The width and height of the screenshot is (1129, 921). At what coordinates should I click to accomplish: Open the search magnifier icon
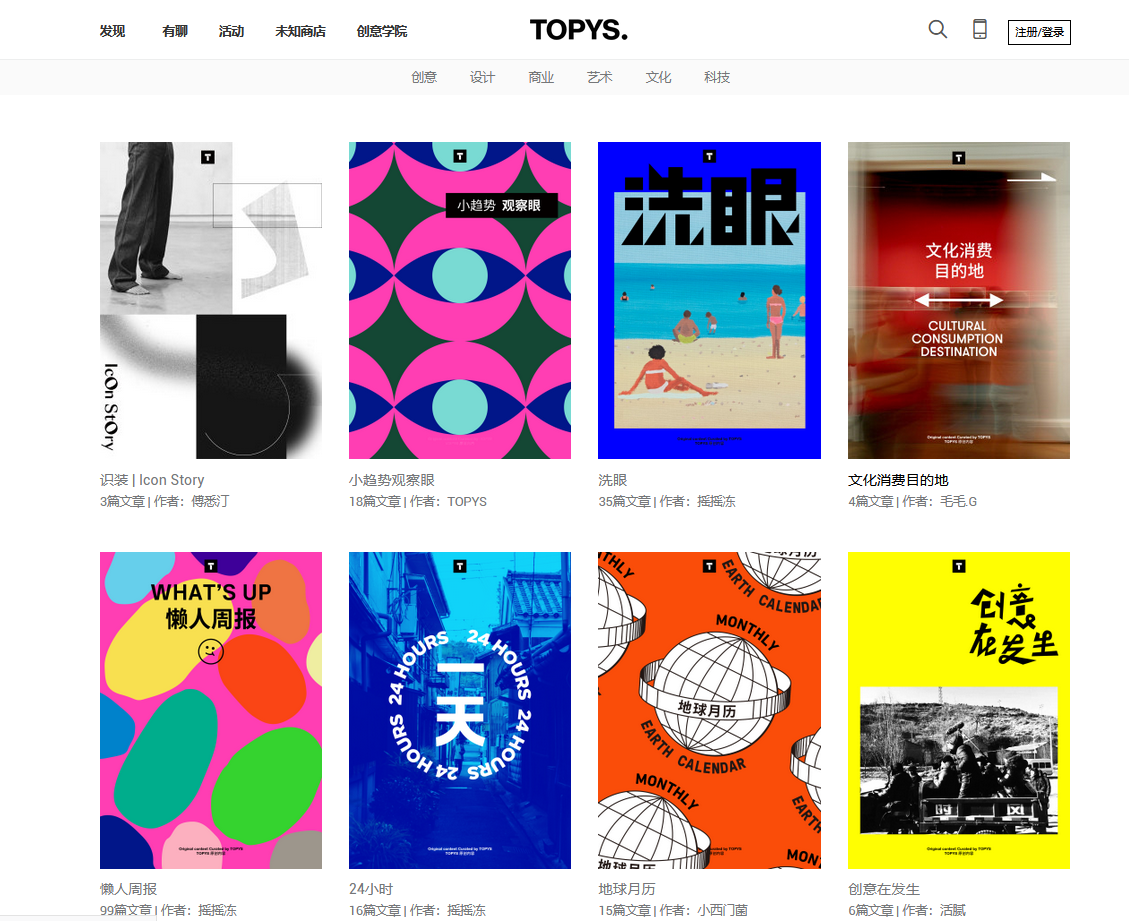click(937, 30)
